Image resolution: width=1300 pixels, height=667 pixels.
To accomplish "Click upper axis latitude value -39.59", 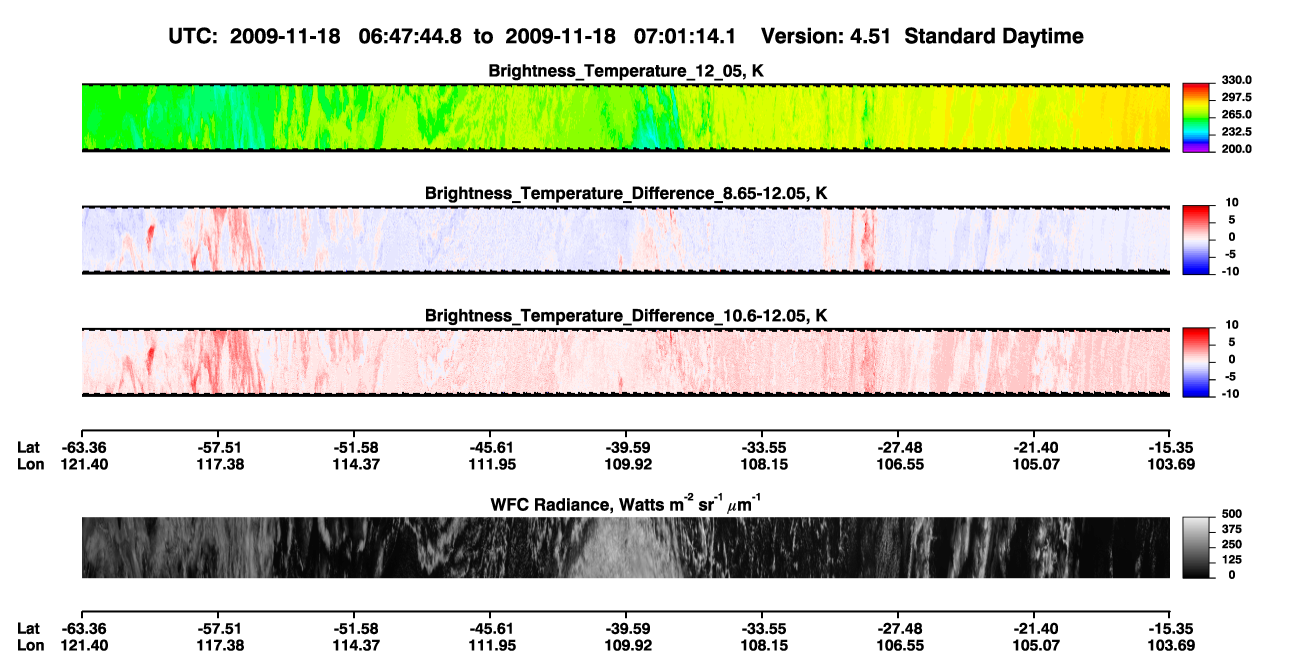I will (x=626, y=447).
